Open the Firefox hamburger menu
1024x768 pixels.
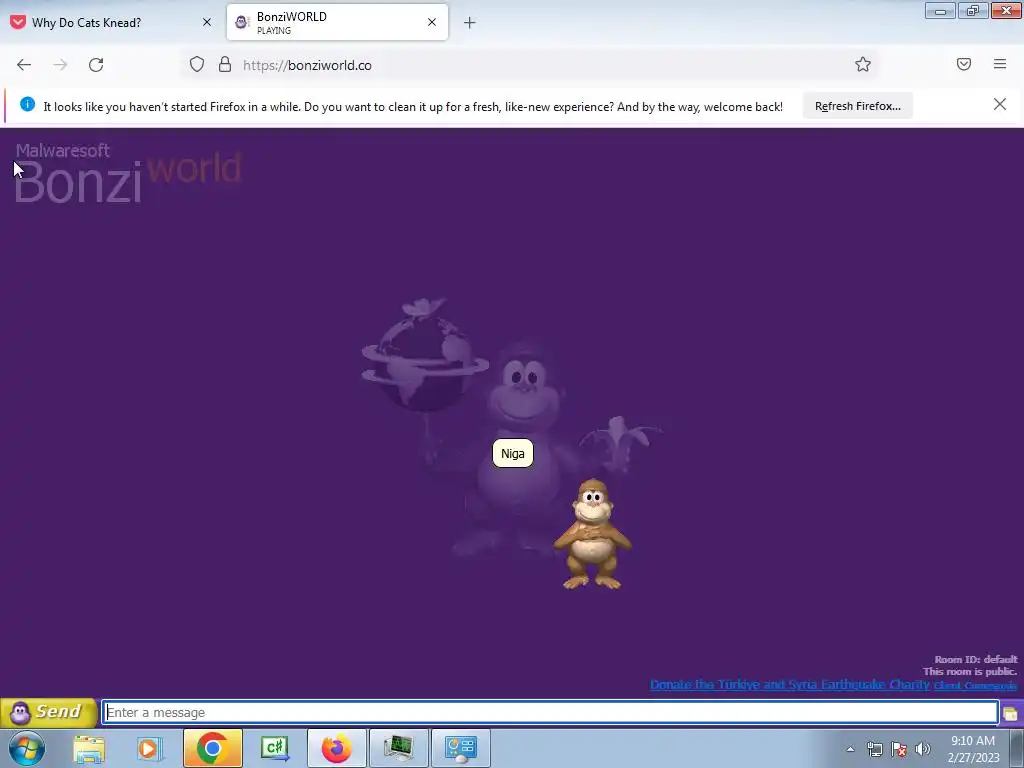tap(1000, 64)
